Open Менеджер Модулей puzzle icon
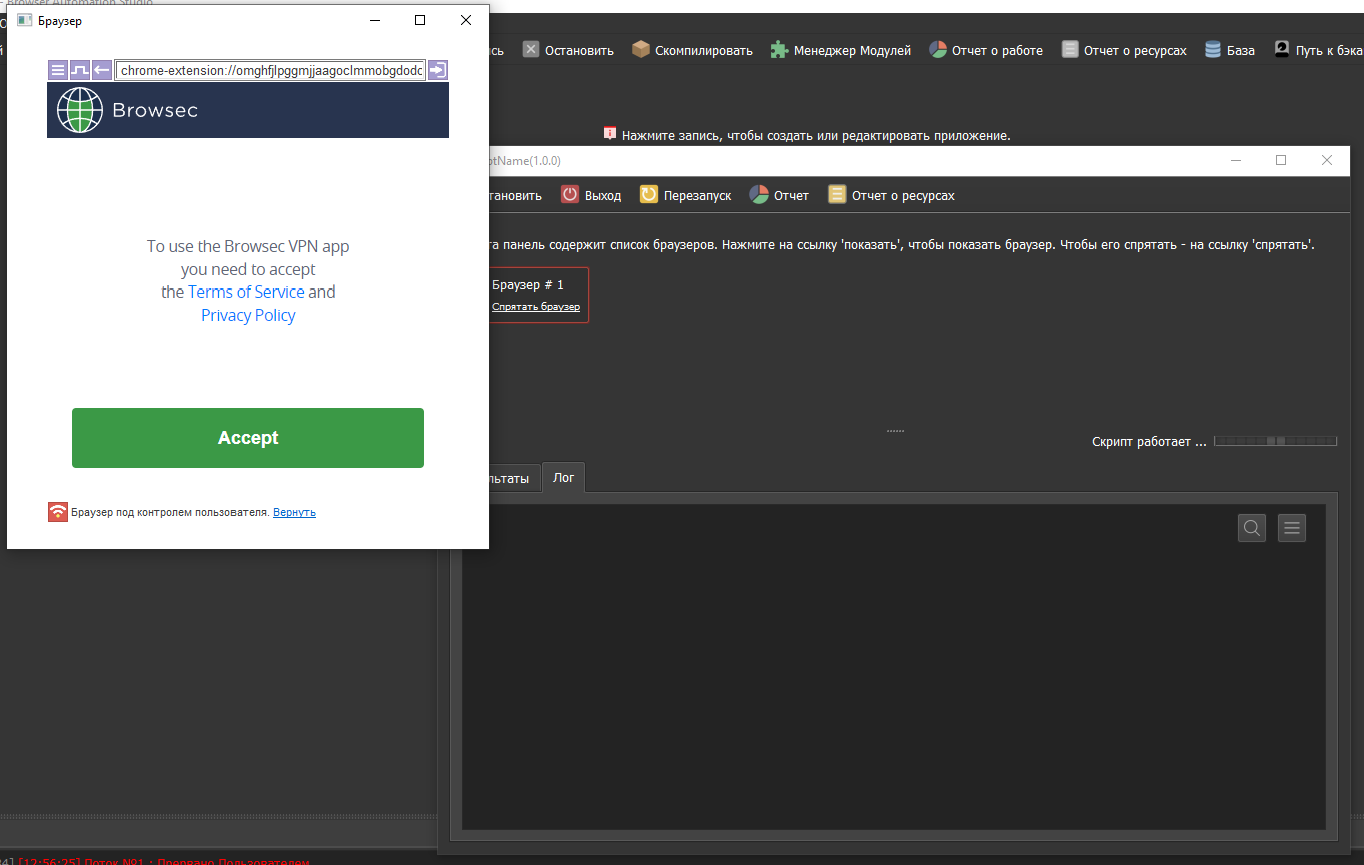Image resolution: width=1364 pixels, height=865 pixels. [x=779, y=50]
